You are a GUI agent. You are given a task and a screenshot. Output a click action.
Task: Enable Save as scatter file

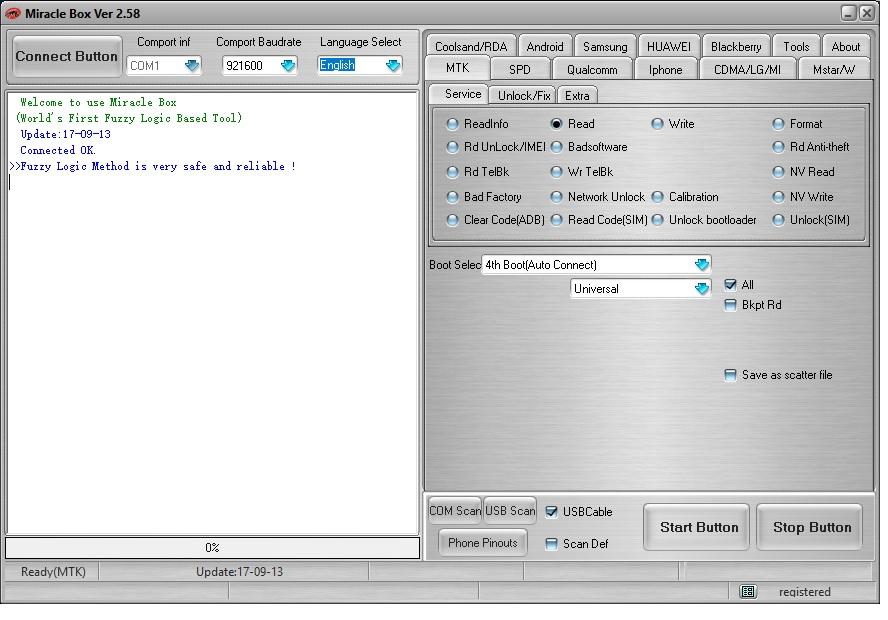(x=731, y=375)
